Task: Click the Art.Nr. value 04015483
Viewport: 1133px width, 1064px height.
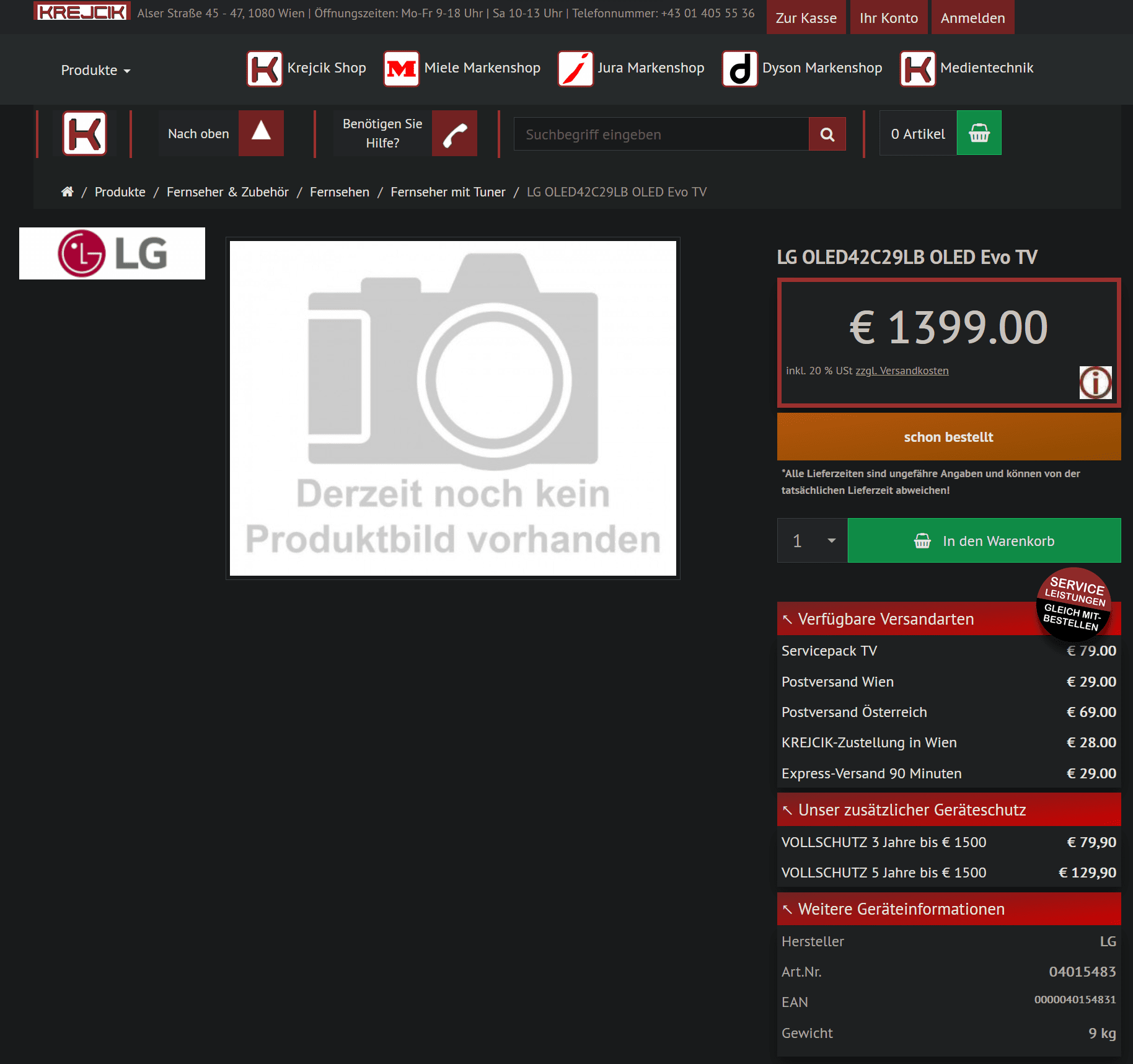Action: [x=1082, y=972]
